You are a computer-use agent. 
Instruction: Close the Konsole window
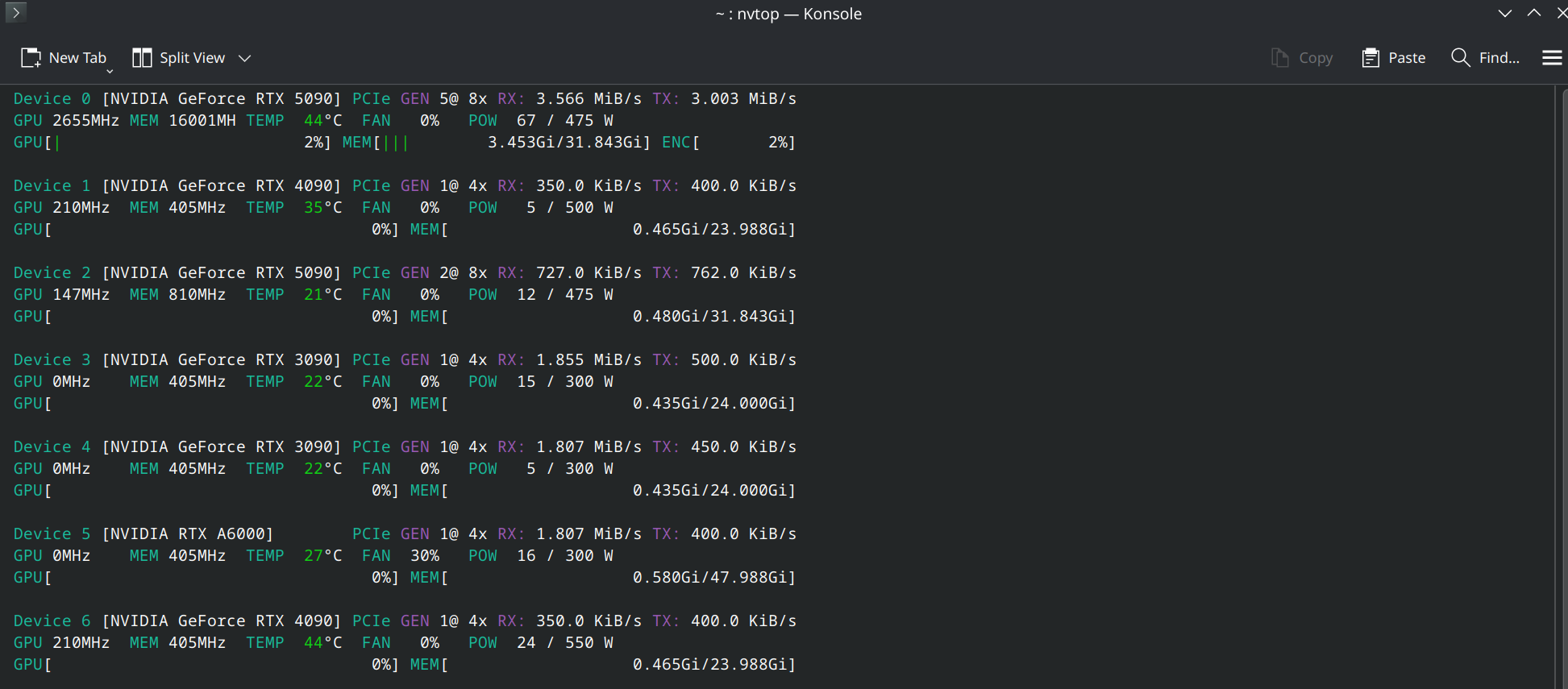coord(1562,13)
